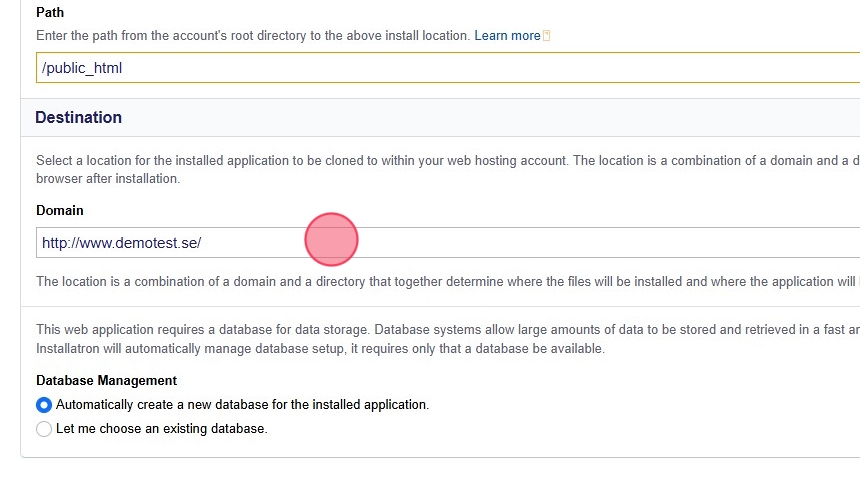Click the 'http://www.demotest.se/' text in the Domain field

coord(121,242)
